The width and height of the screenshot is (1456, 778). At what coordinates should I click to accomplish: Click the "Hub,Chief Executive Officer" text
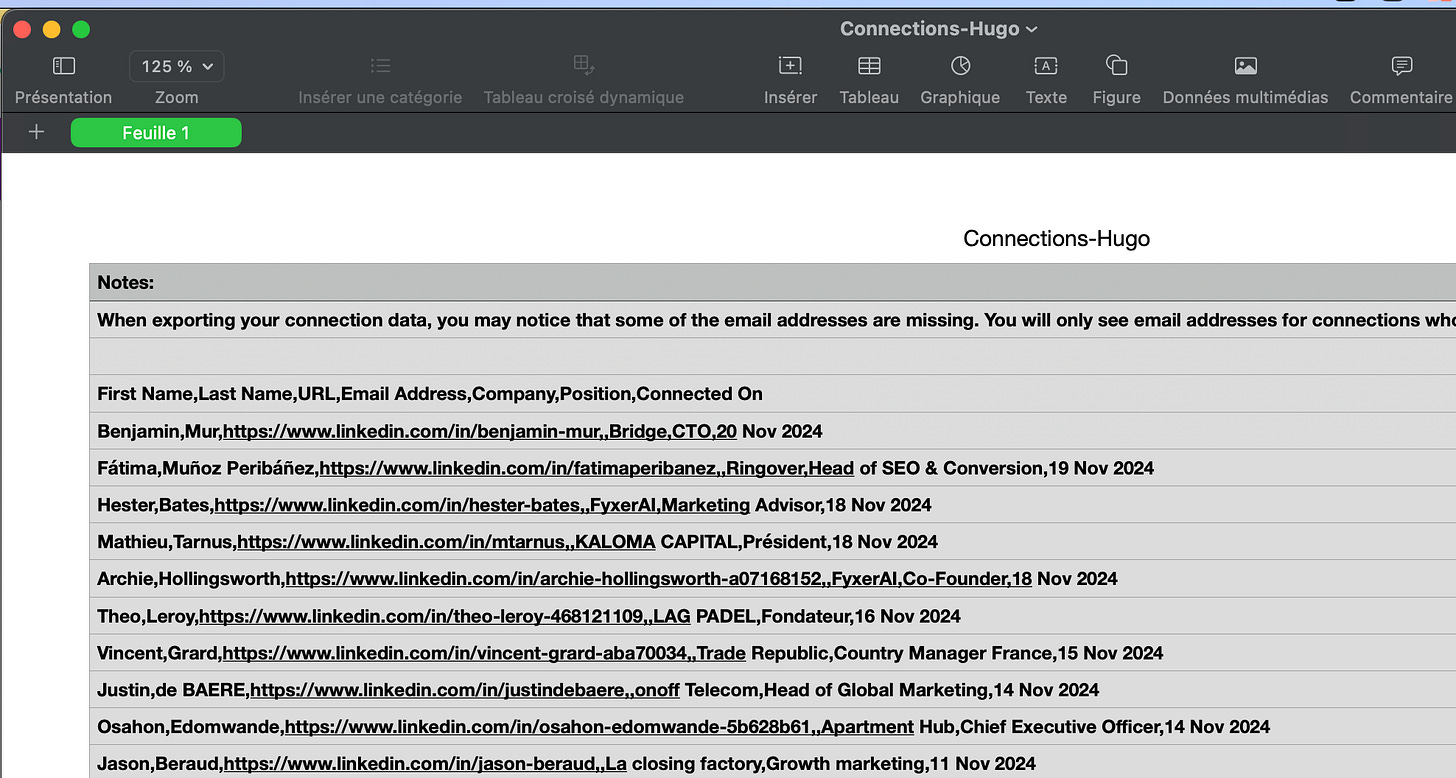pyautogui.click(x=1039, y=728)
